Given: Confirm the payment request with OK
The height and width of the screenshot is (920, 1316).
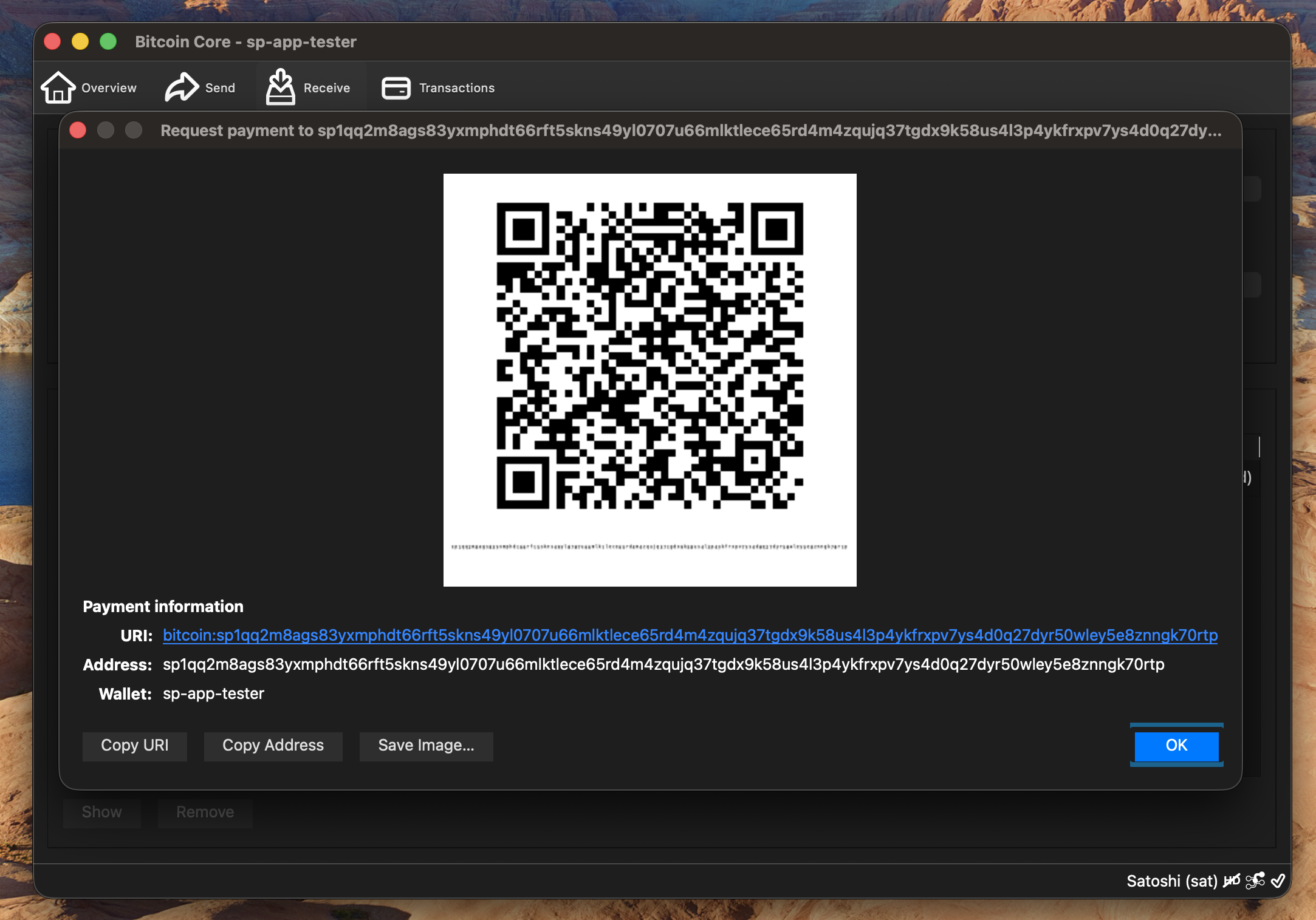Looking at the screenshot, I should coord(1176,746).
